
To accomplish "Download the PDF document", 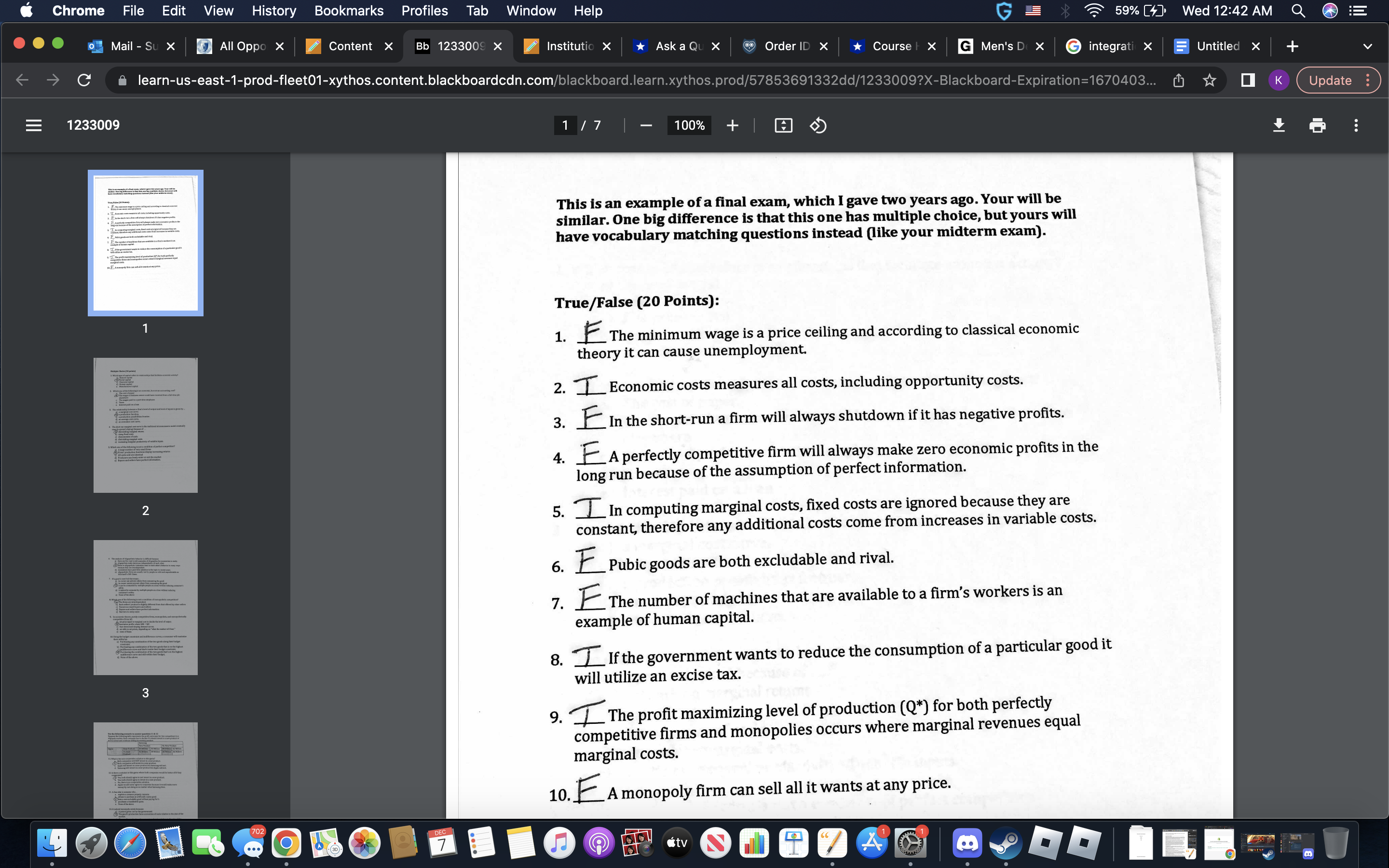I will 1280,125.
